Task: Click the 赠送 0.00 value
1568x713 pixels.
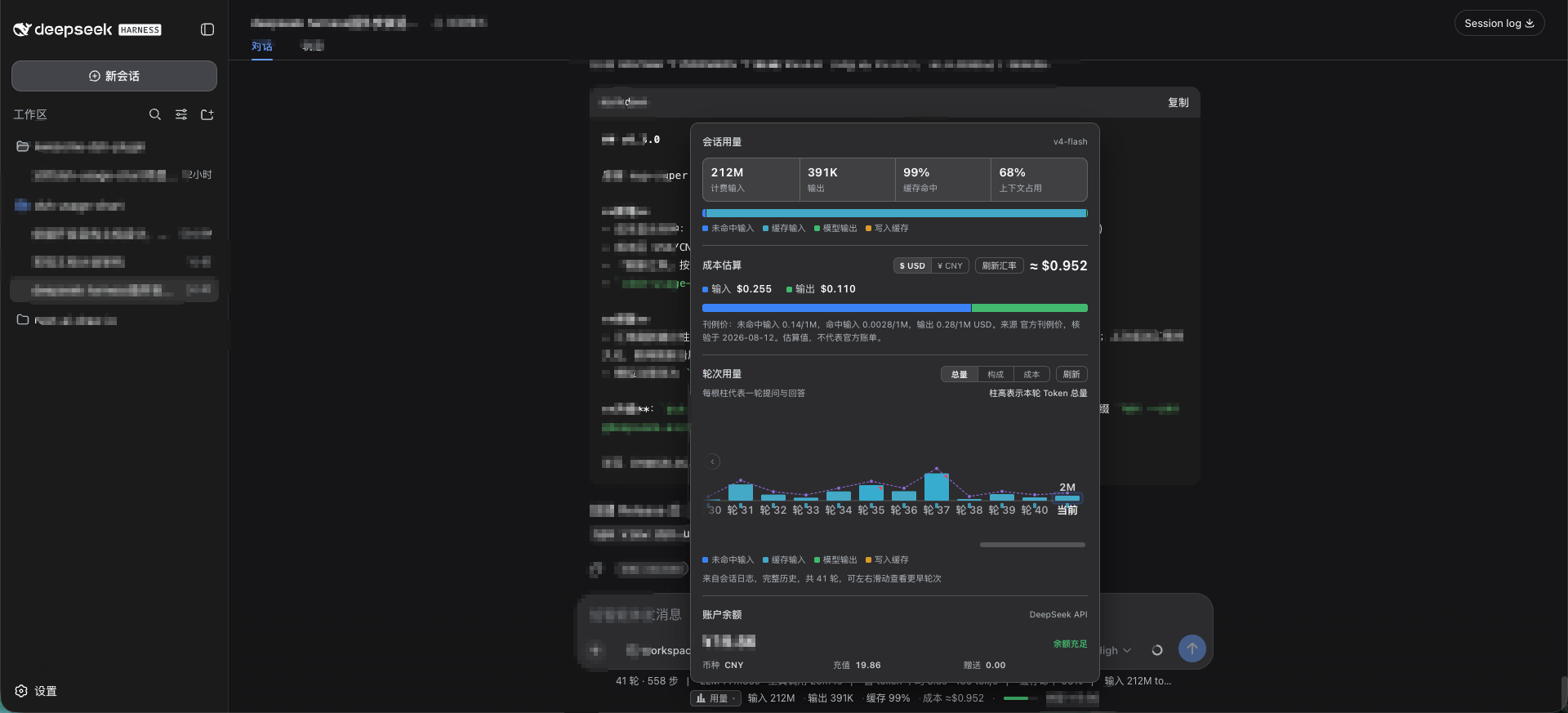Action: pos(984,665)
